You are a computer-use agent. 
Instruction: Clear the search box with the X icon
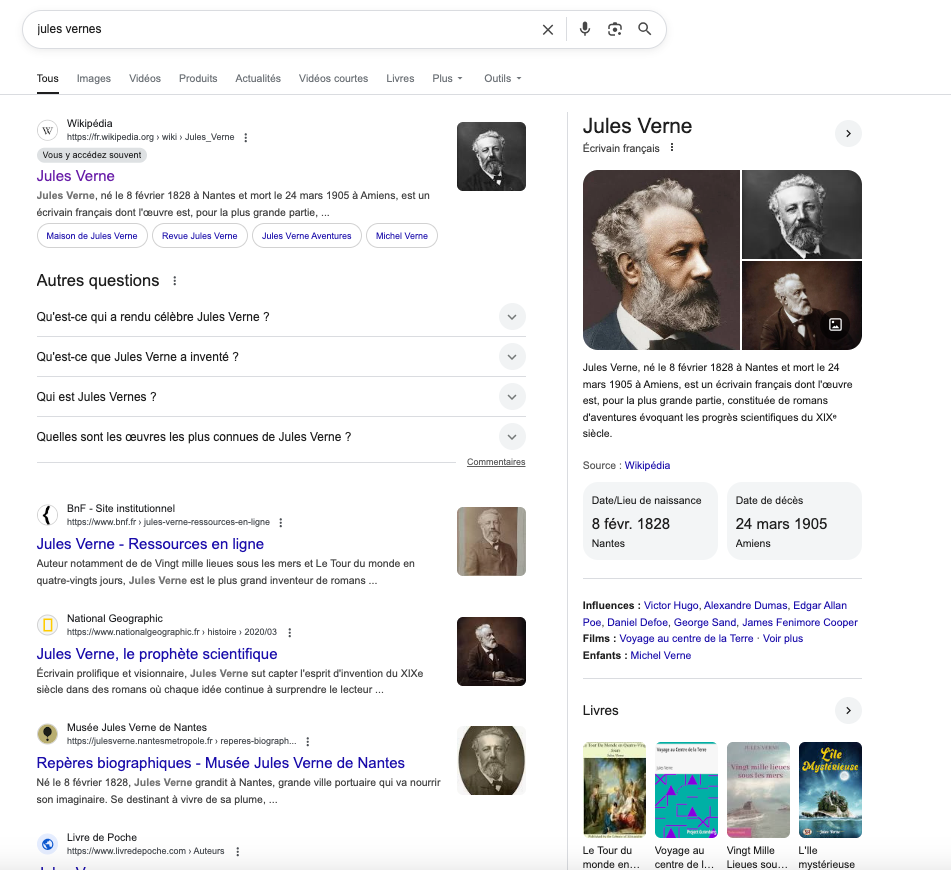pyautogui.click(x=548, y=29)
